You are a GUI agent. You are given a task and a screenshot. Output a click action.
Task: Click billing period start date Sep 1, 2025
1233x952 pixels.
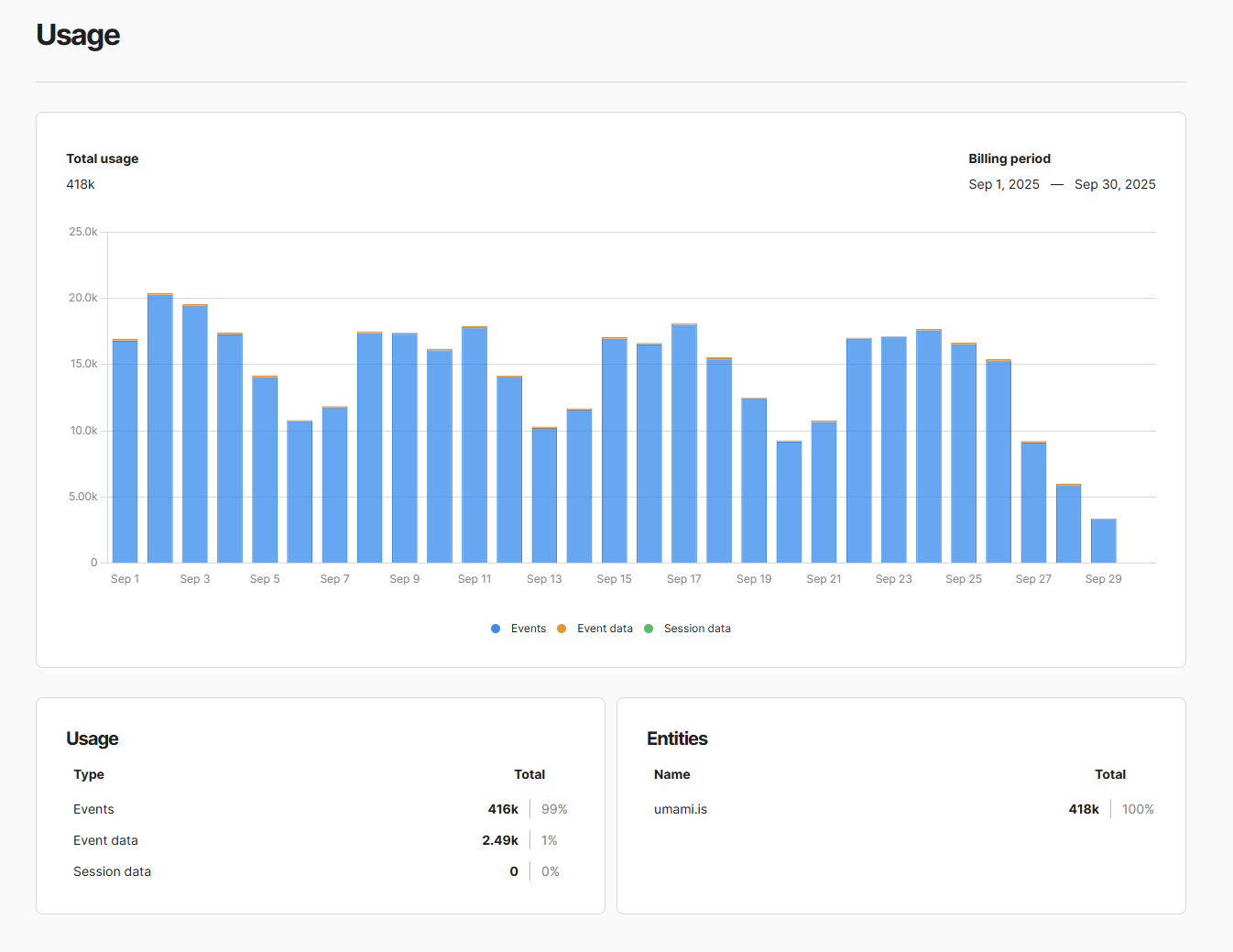1004,184
